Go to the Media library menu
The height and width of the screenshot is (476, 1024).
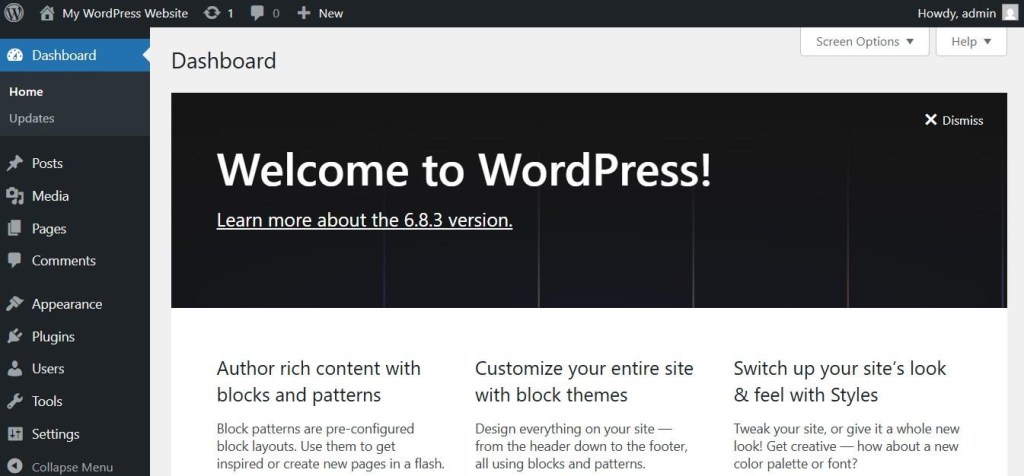tap(50, 196)
